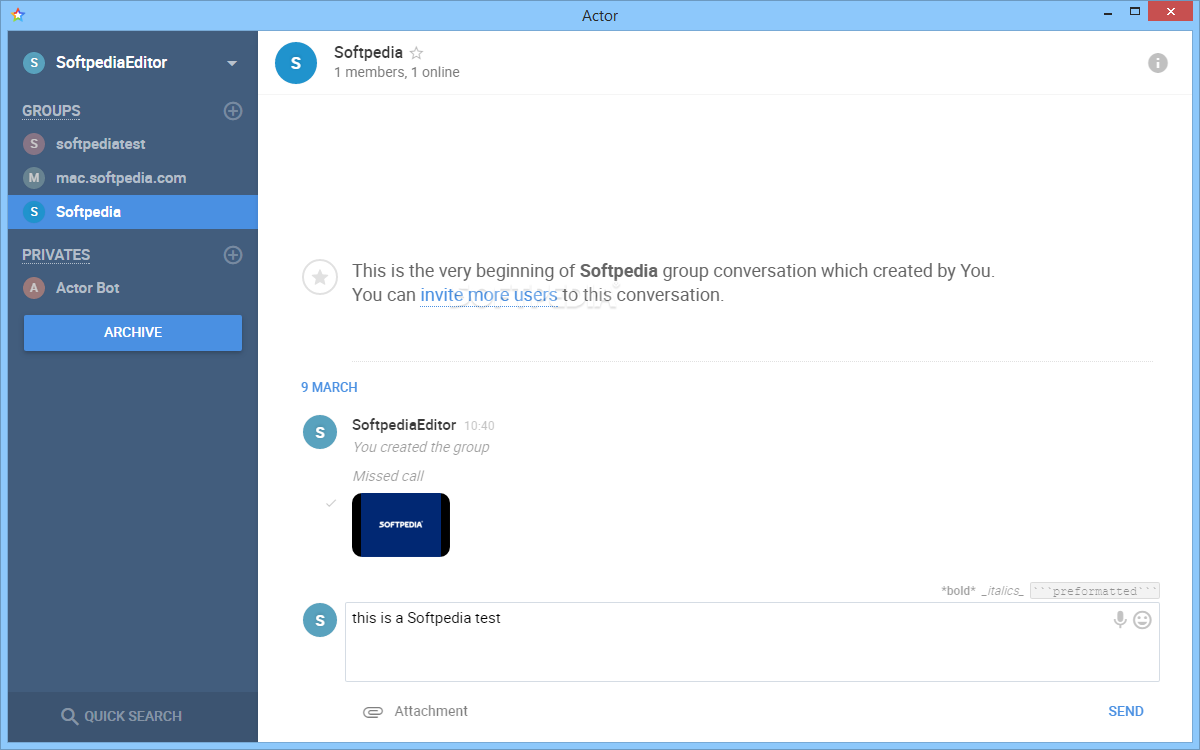Image resolution: width=1200 pixels, height=750 pixels.
Task: Send the message with SEND button
Action: coord(1126,712)
